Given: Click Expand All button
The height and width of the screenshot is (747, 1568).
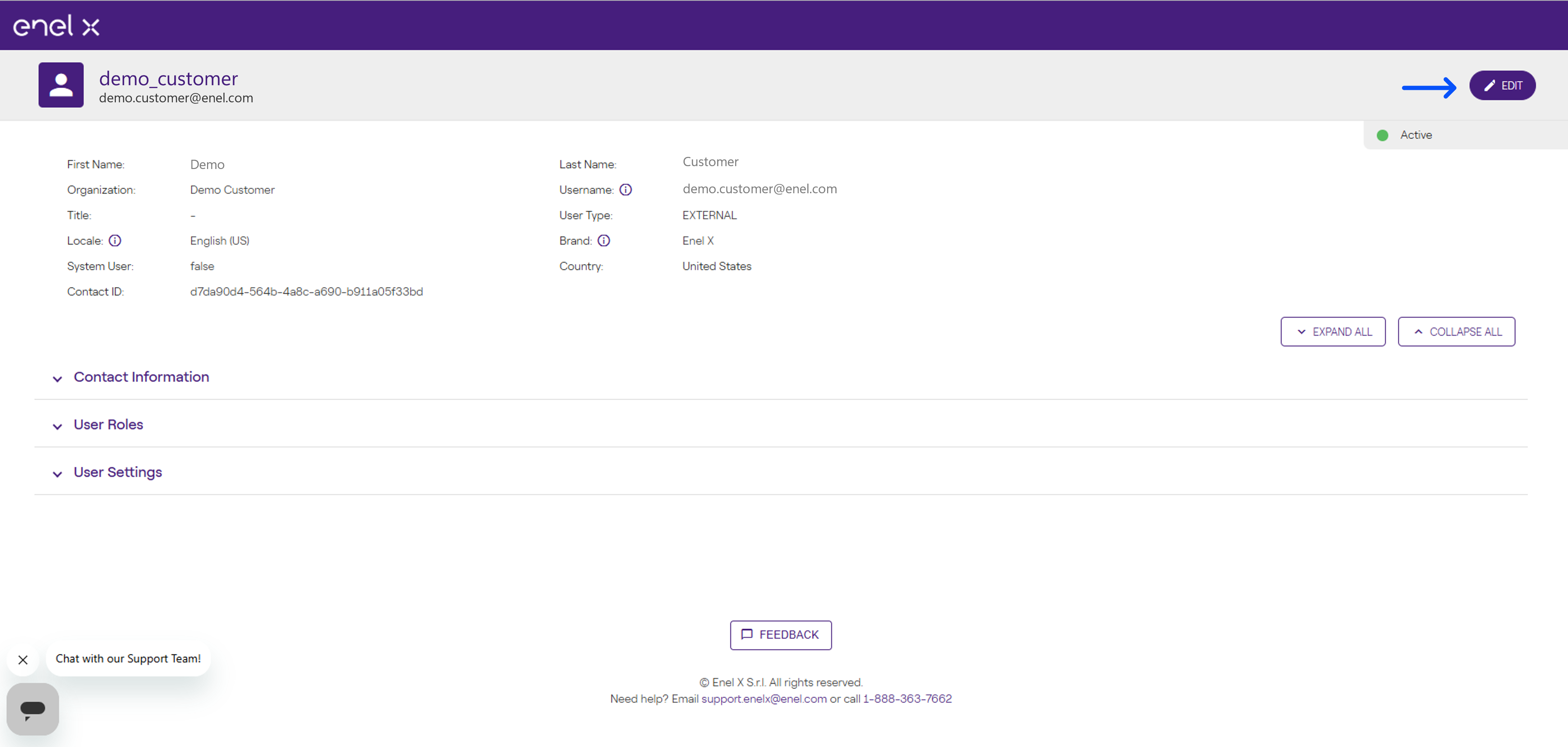Looking at the screenshot, I should pyautogui.click(x=1332, y=332).
